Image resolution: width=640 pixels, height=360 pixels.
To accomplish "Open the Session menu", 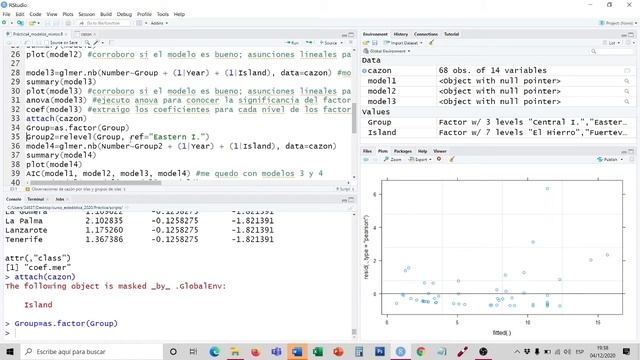I will [87, 14].
